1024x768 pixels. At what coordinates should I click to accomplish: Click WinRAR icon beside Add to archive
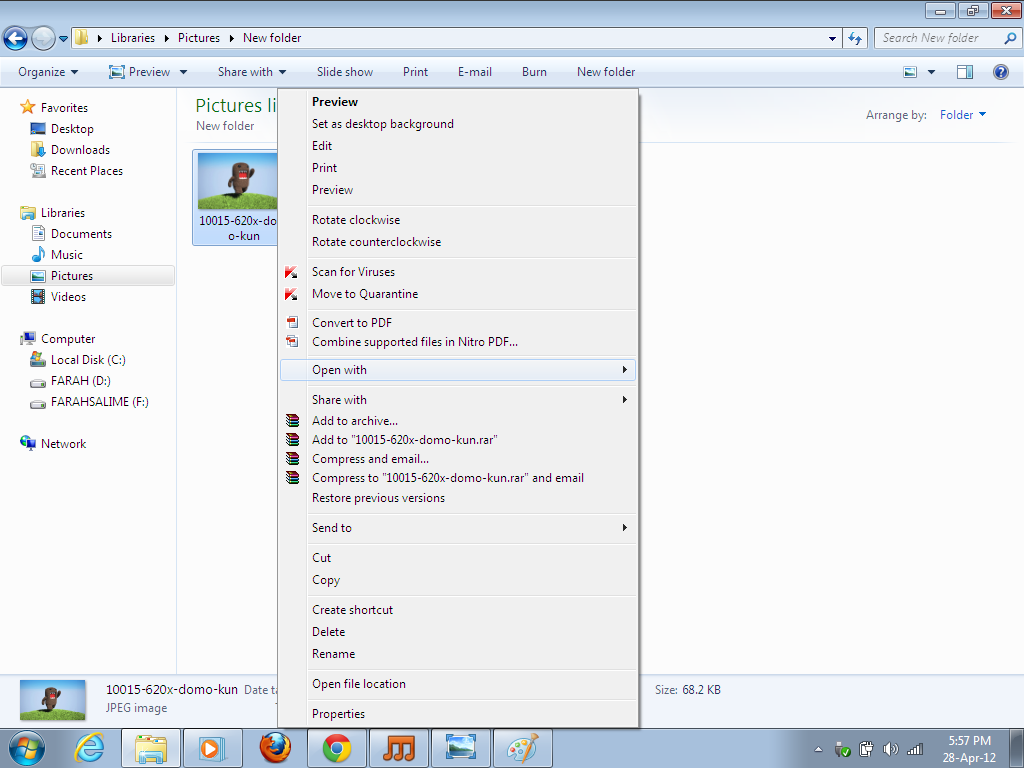(293, 421)
